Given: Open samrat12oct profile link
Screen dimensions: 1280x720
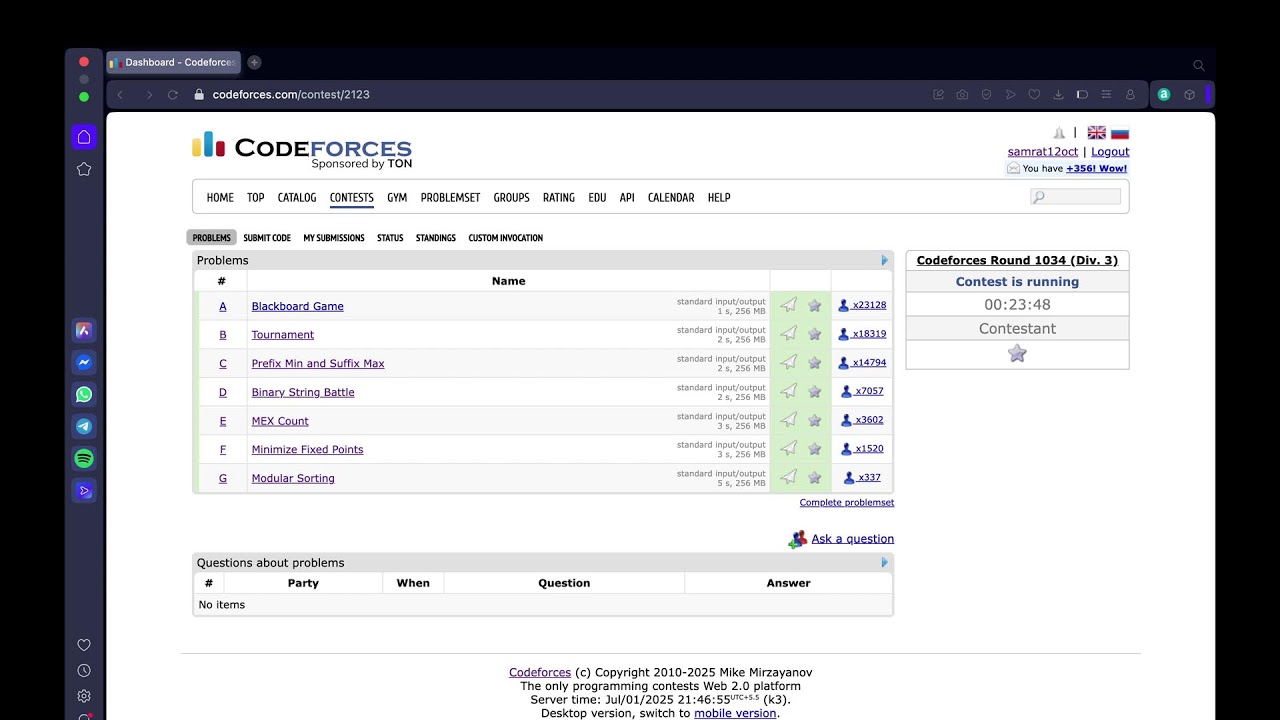Looking at the screenshot, I should click(x=1043, y=152).
